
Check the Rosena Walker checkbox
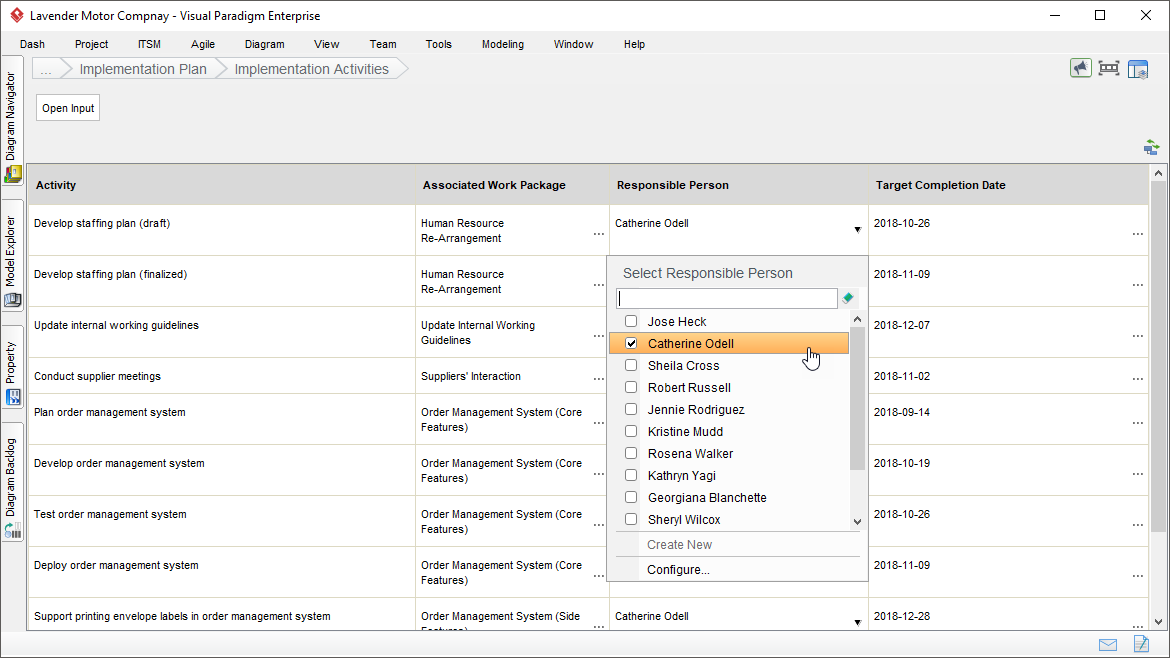(x=631, y=454)
